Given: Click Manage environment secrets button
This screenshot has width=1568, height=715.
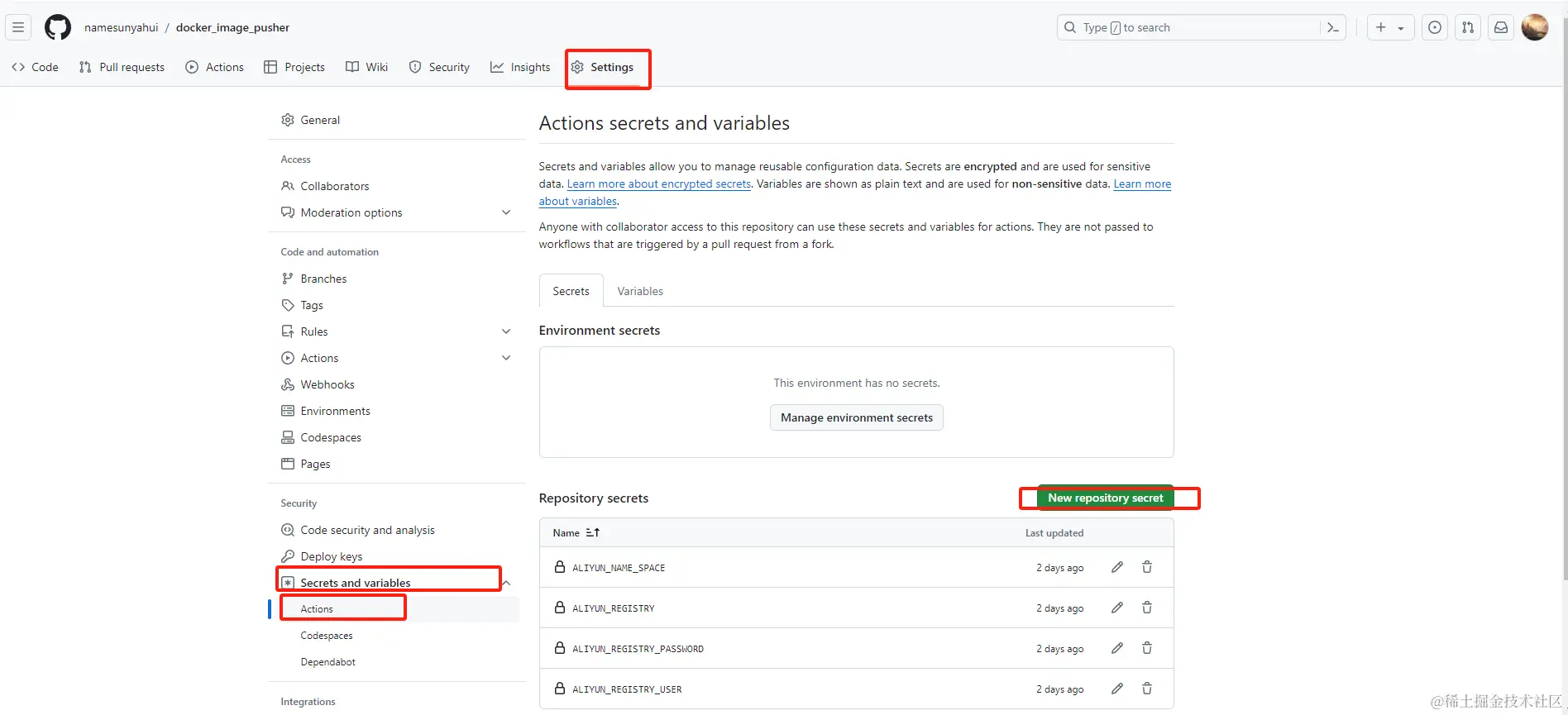Looking at the screenshot, I should [x=856, y=417].
